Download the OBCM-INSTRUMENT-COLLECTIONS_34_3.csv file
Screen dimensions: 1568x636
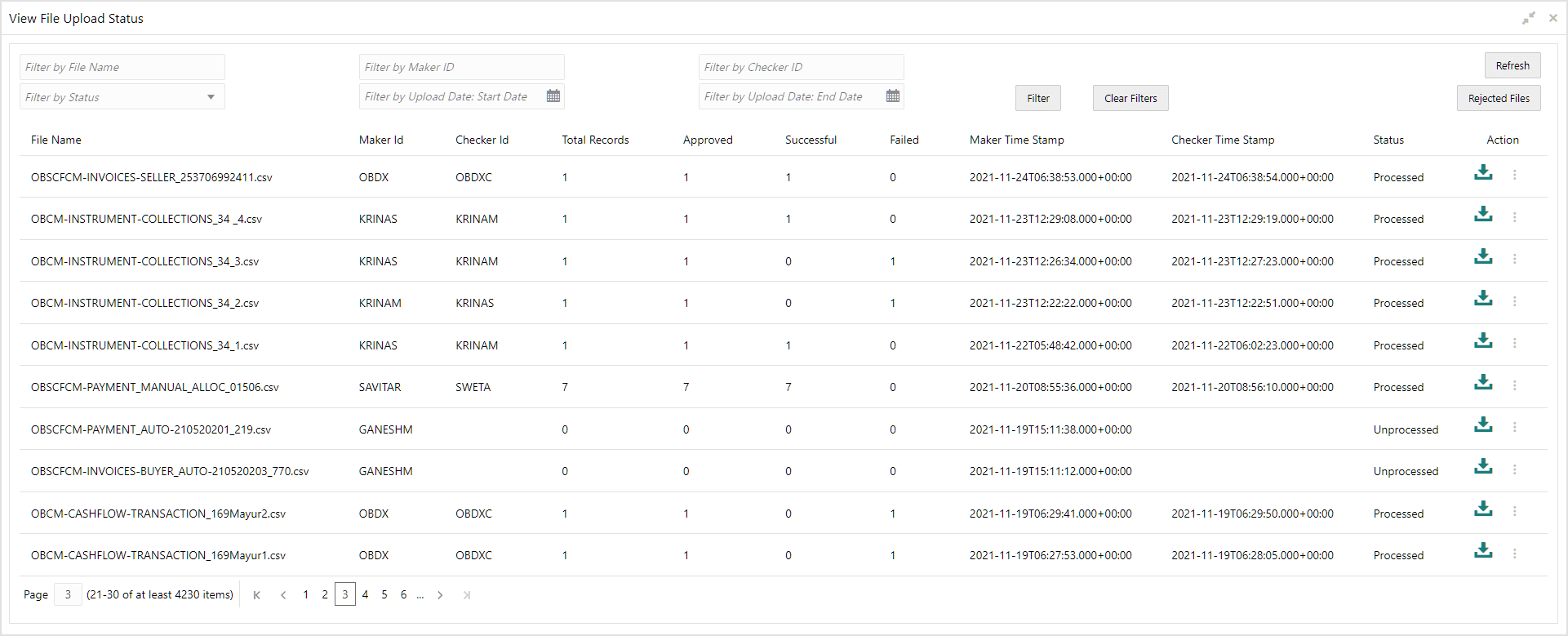[x=1483, y=256]
